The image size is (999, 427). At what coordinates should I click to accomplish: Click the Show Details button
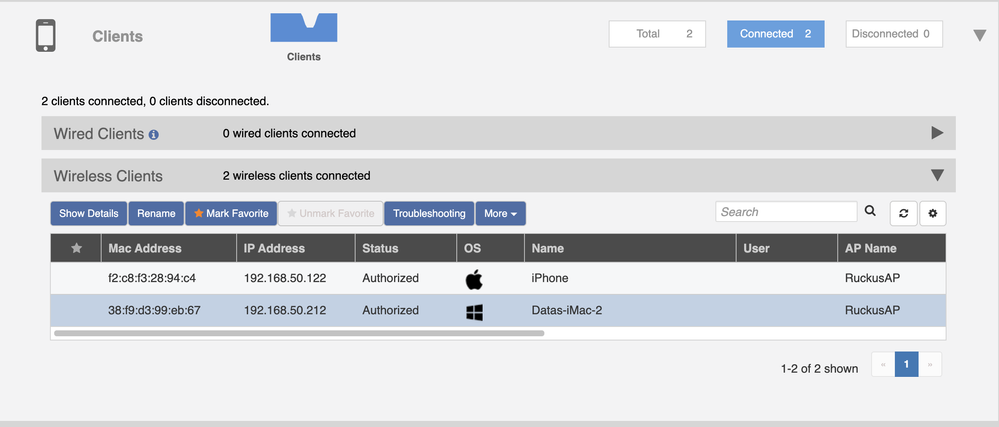pos(89,213)
